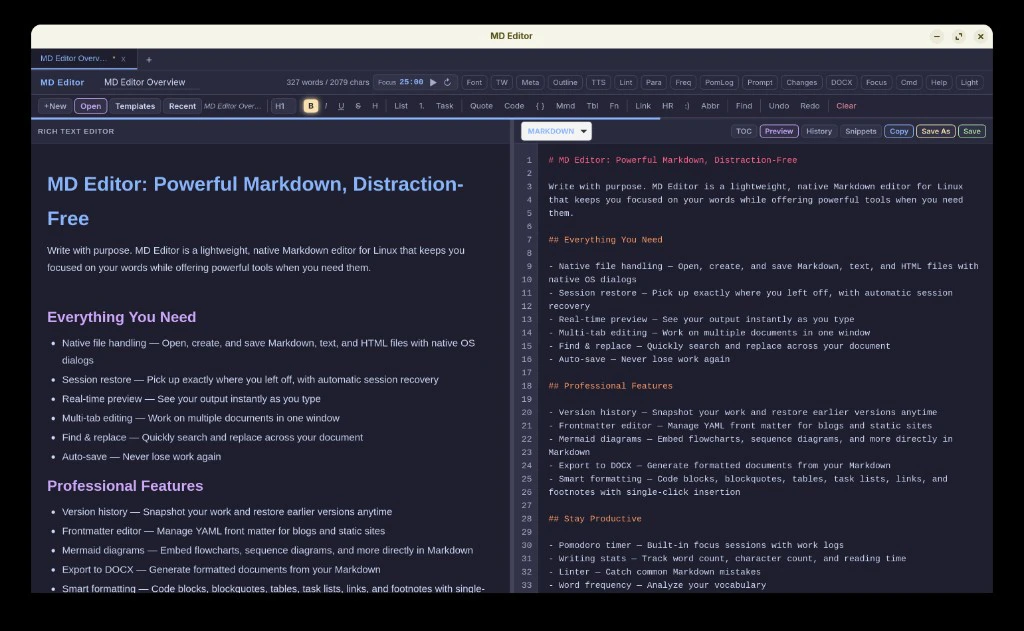Insert Mmd mermaid diagram
1024x631 pixels.
coord(566,106)
